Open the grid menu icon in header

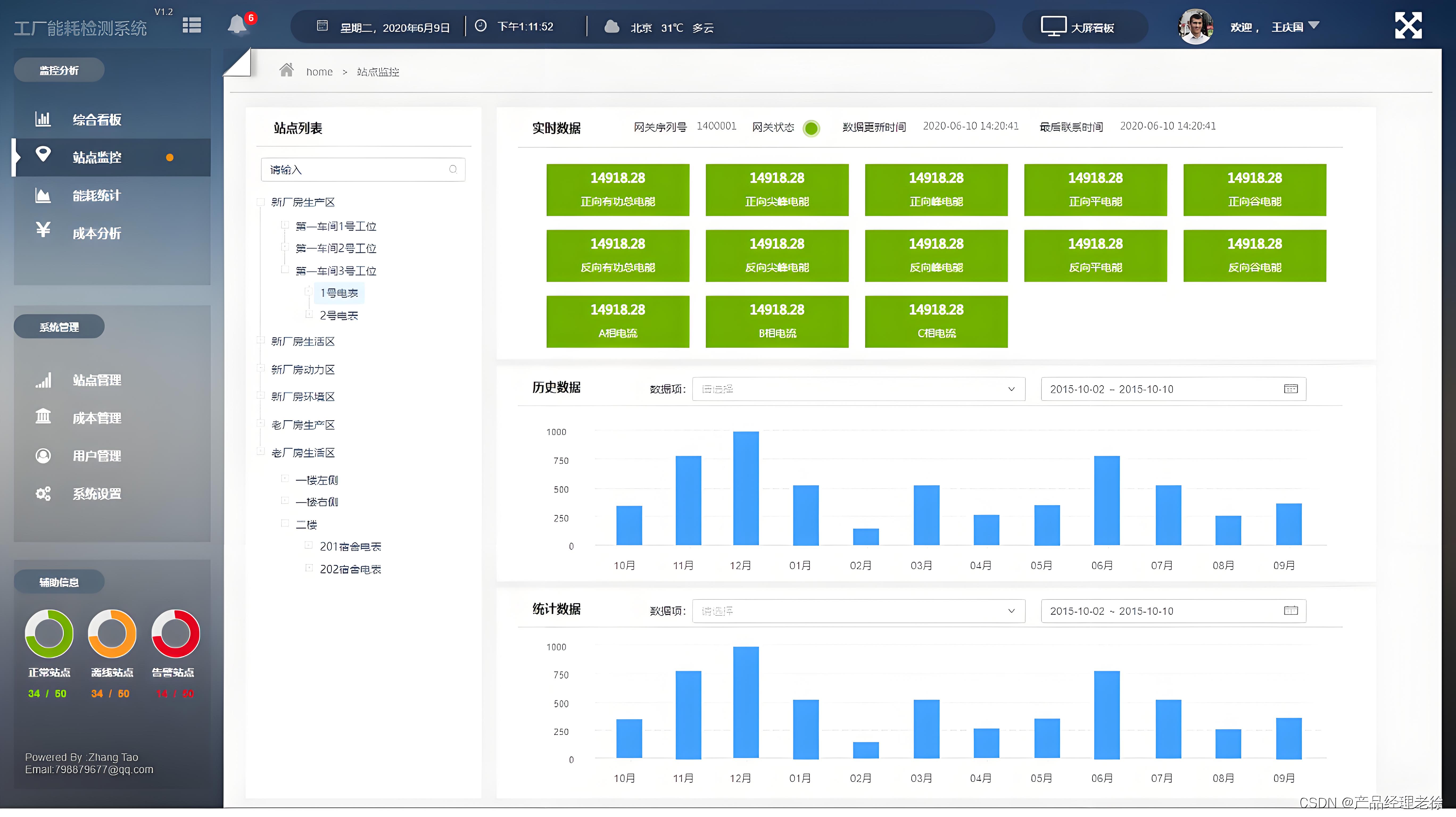click(x=192, y=26)
